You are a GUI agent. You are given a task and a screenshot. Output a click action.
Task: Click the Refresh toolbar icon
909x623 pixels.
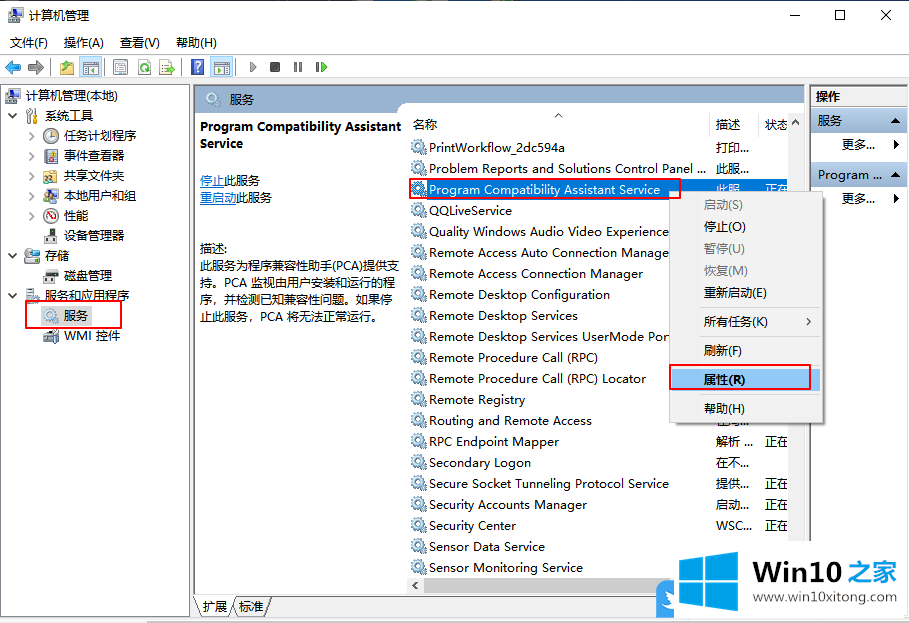click(144, 67)
